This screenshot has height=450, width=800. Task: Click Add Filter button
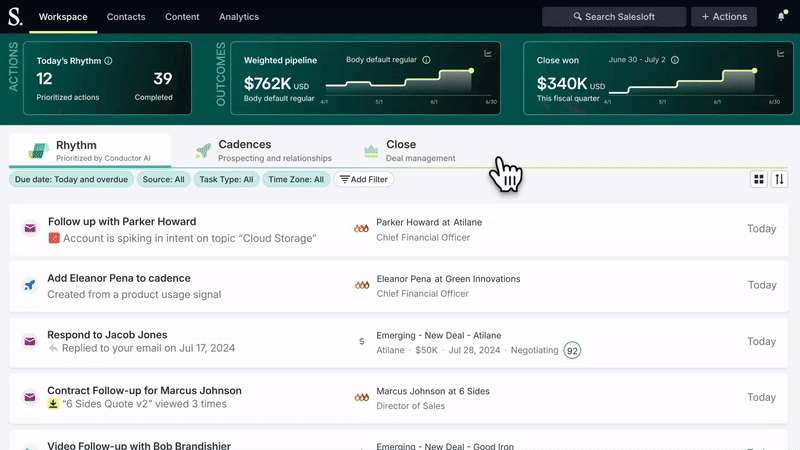pyautogui.click(x=364, y=180)
